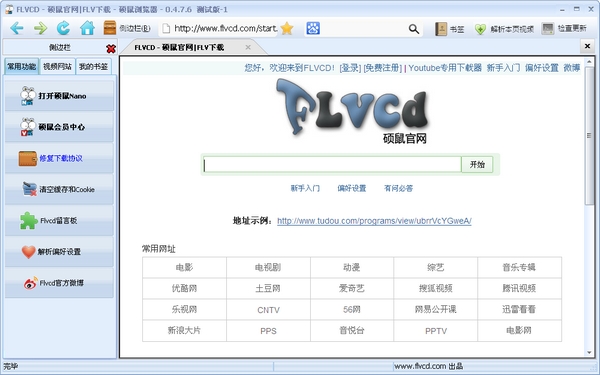
Task: Click 解析本页视频 parse video button
Action: point(504,29)
